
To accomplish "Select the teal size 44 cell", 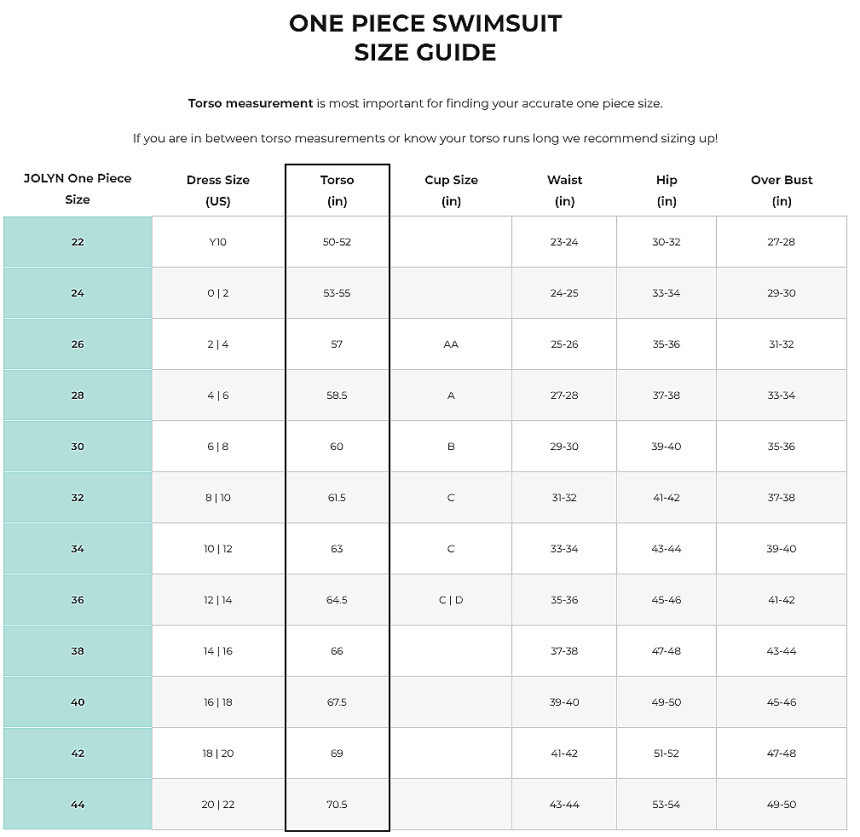I will pos(78,804).
